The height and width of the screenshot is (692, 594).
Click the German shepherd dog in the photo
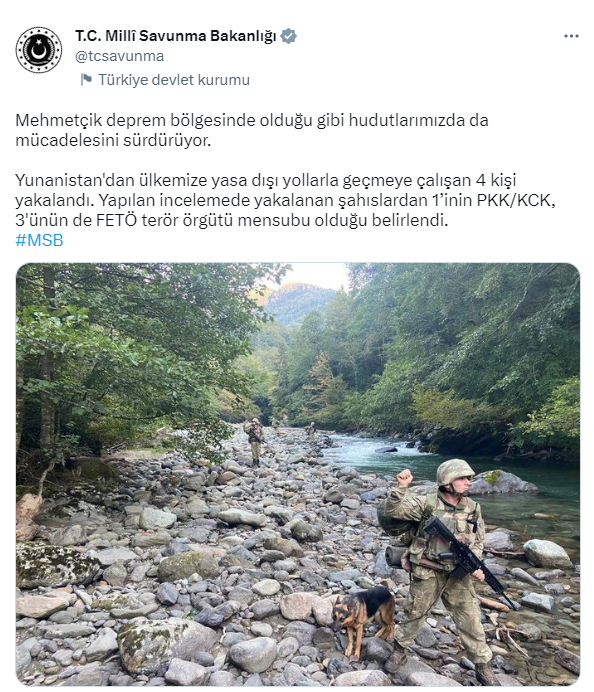pos(363,618)
